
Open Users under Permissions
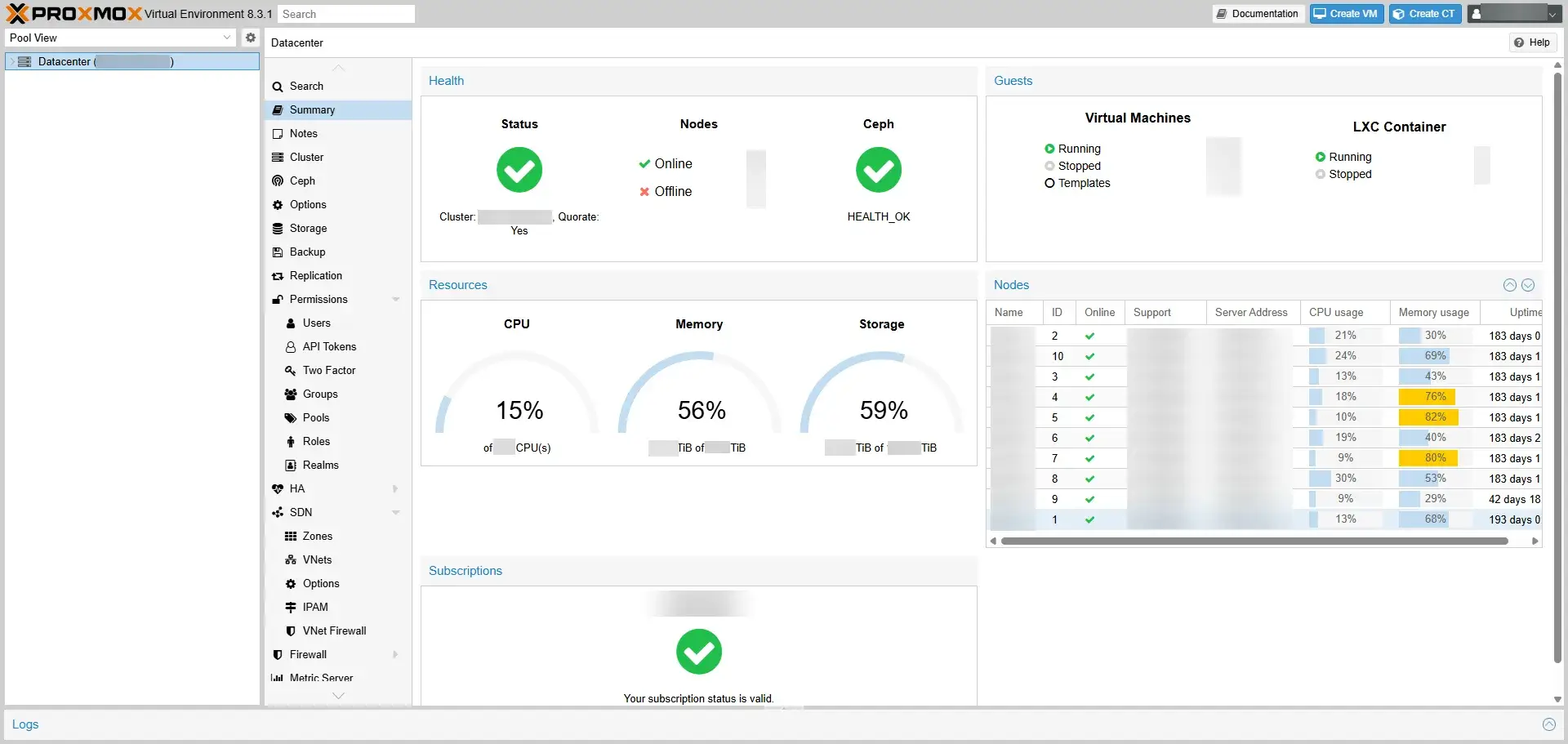(x=315, y=323)
